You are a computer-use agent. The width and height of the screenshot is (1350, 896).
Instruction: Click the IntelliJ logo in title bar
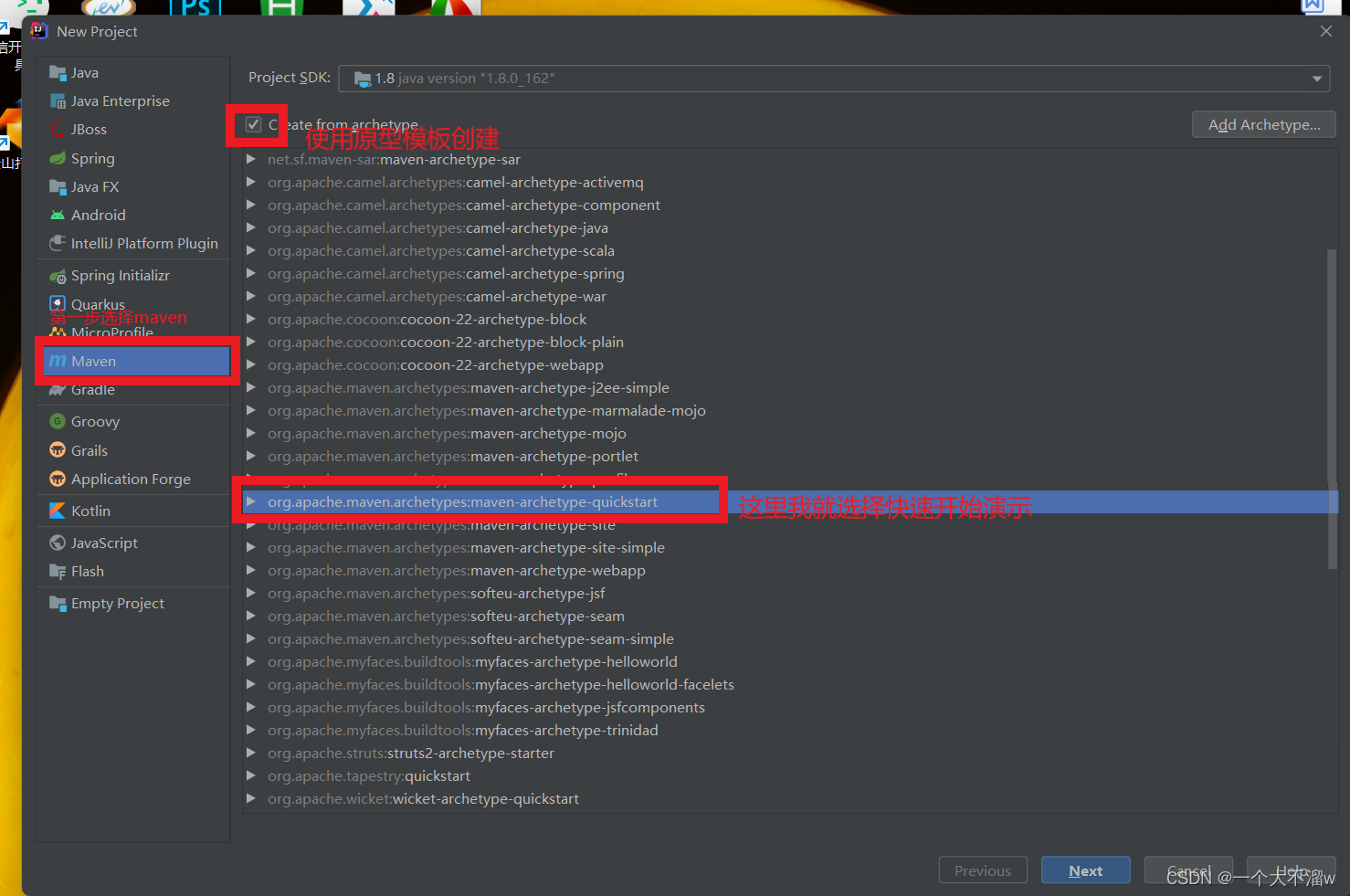pyautogui.click(x=39, y=31)
